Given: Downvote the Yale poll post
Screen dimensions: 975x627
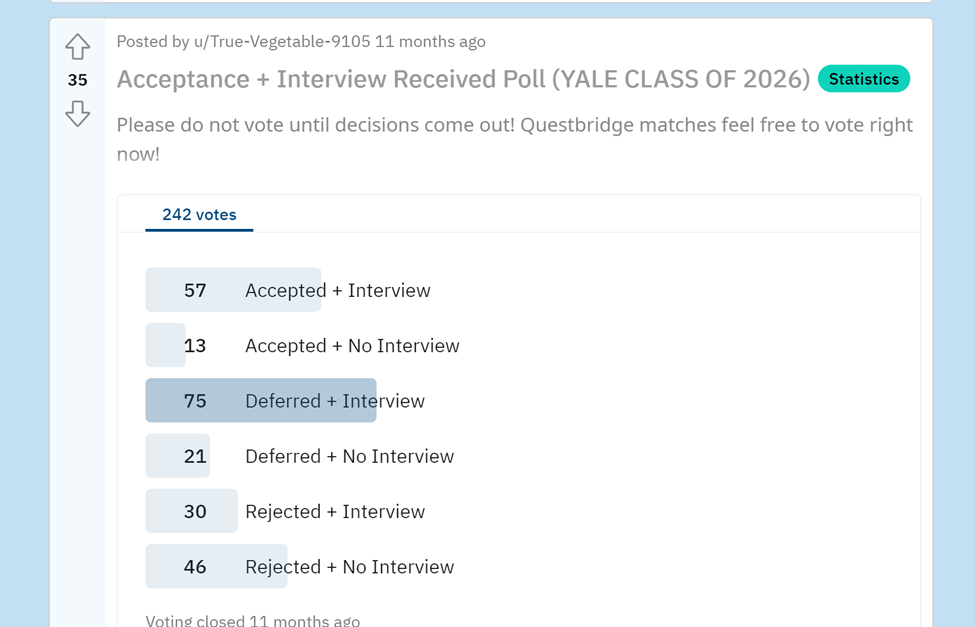Looking at the screenshot, I should point(78,114).
